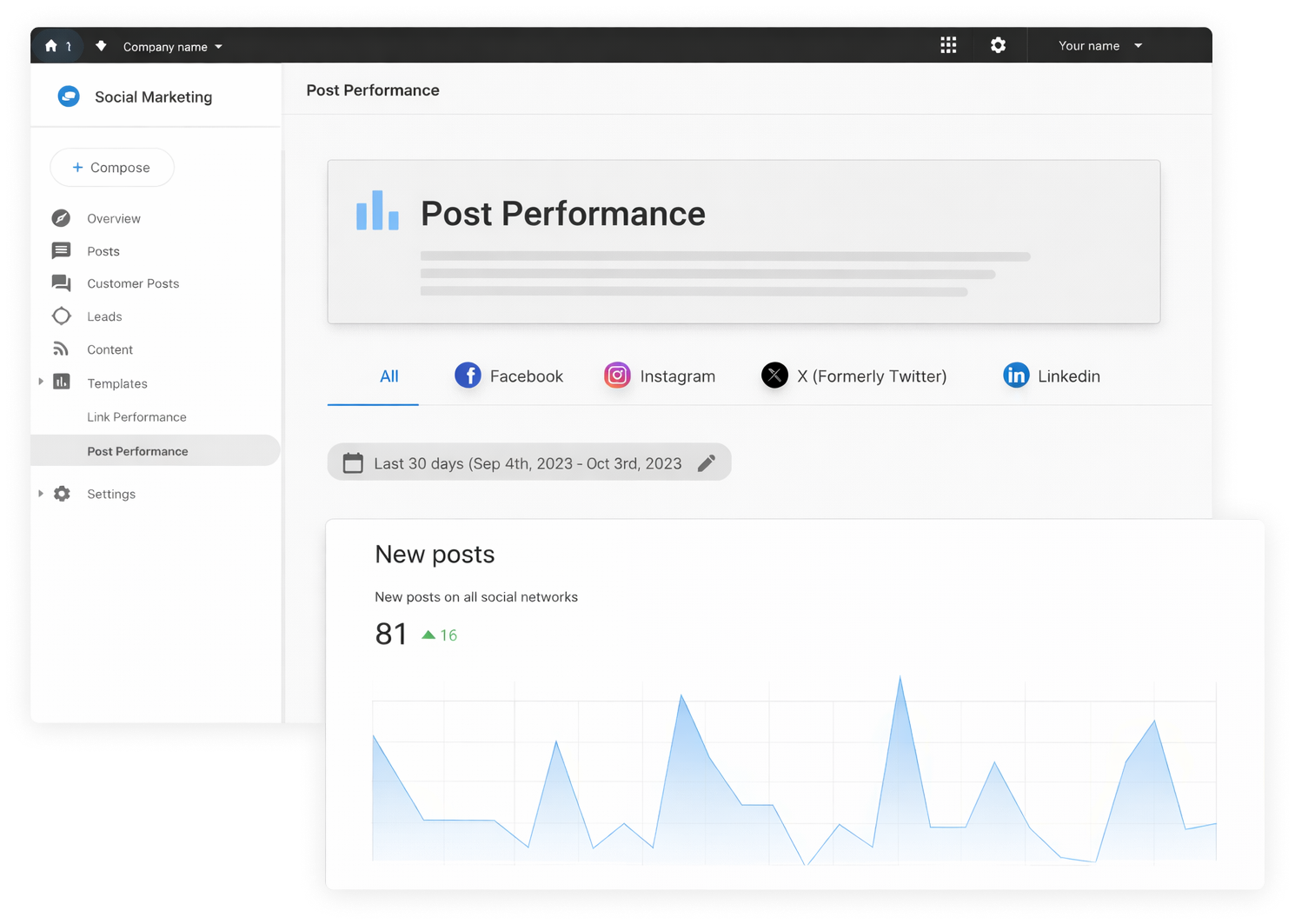Image resolution: width=1295 pixels, height=924 pixels.
Task: Switch to the Instagram tab
Action: click(660, 376)
